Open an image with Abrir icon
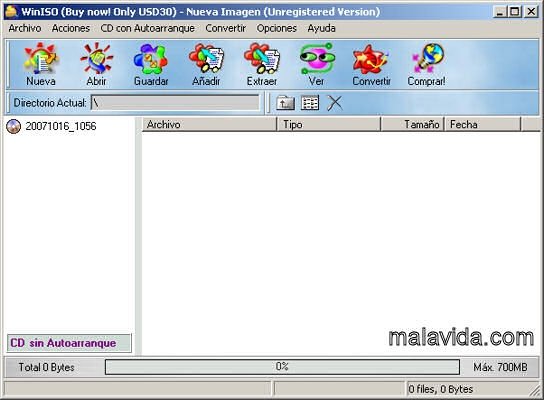Image resolution: width=544 pixels, height=400 pixels. tap(96, 59)
